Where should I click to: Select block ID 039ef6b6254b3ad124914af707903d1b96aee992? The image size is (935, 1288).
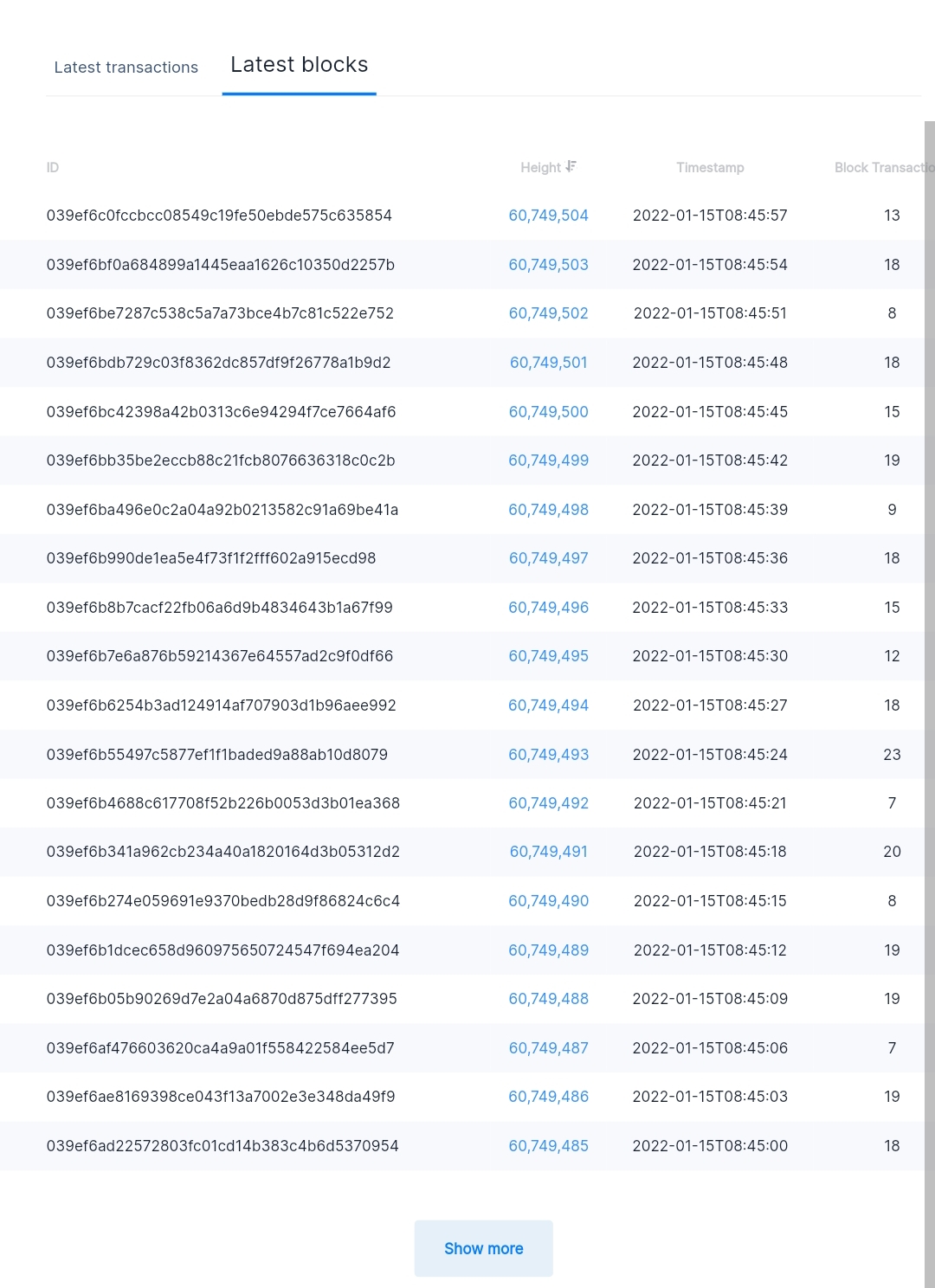[x=221, y=705]
